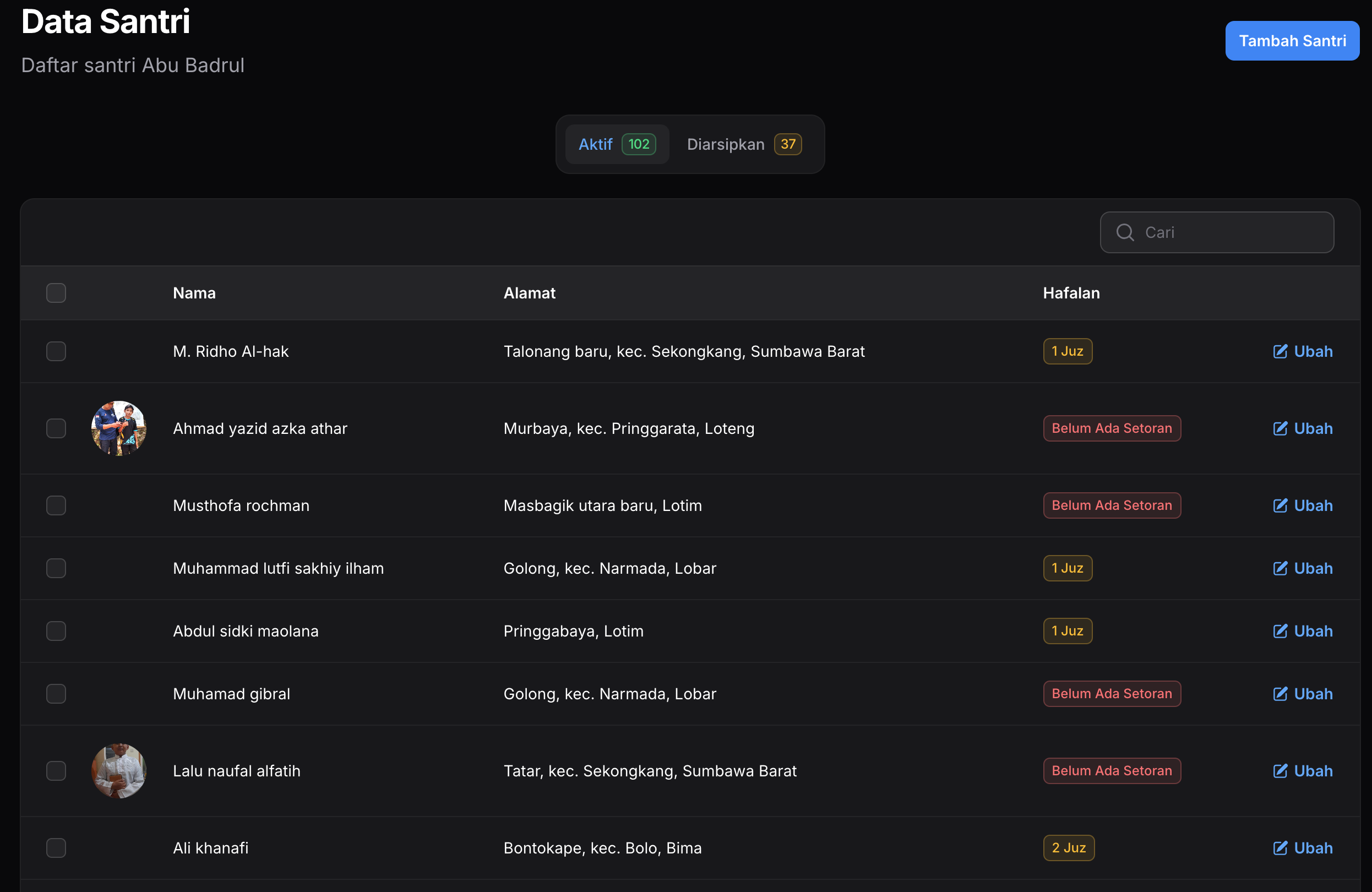Focus the Cari search input field
Screen dimensions: 1372x892
(x=1216, y=232)
